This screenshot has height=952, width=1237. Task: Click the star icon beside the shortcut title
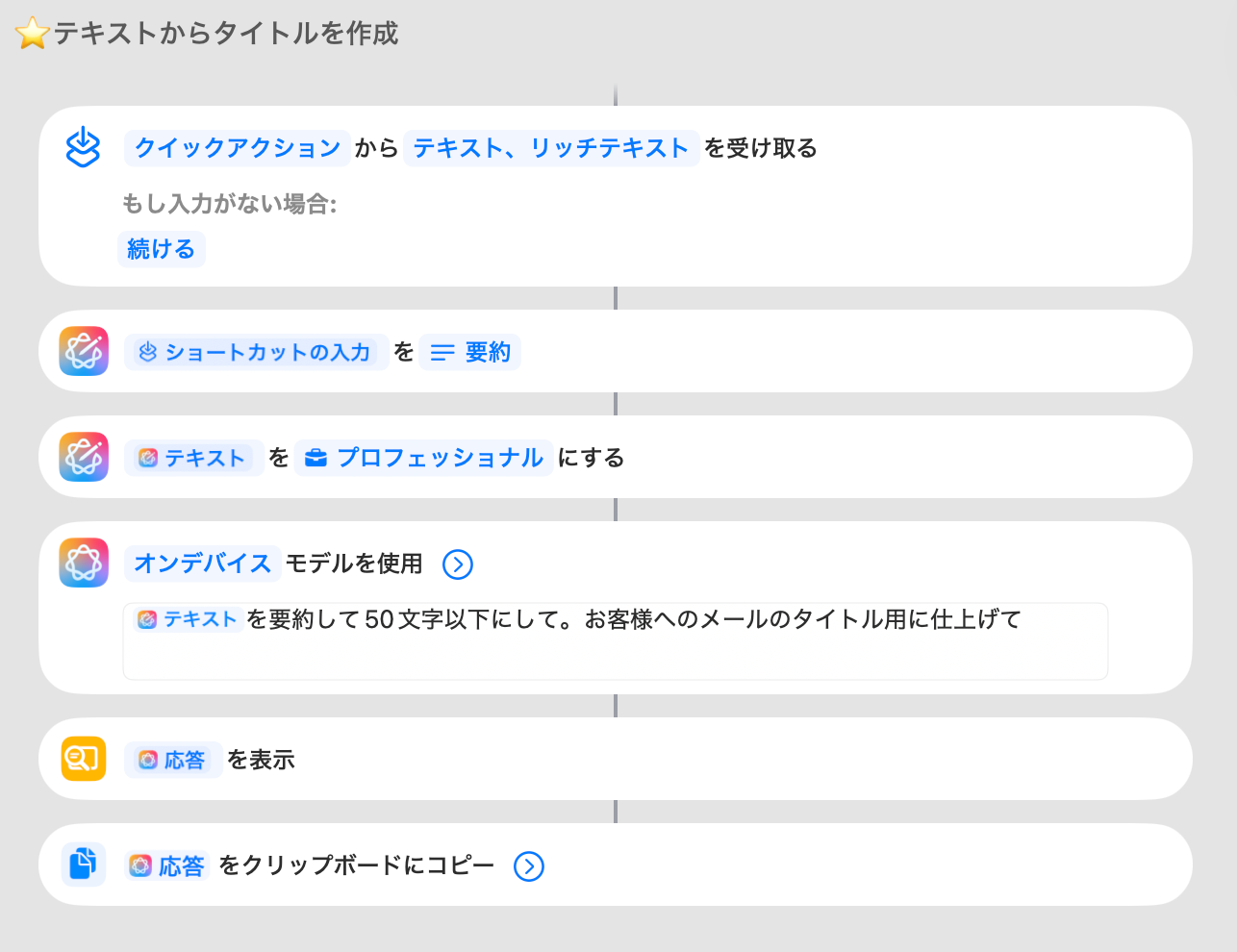[x=32, y=34]
